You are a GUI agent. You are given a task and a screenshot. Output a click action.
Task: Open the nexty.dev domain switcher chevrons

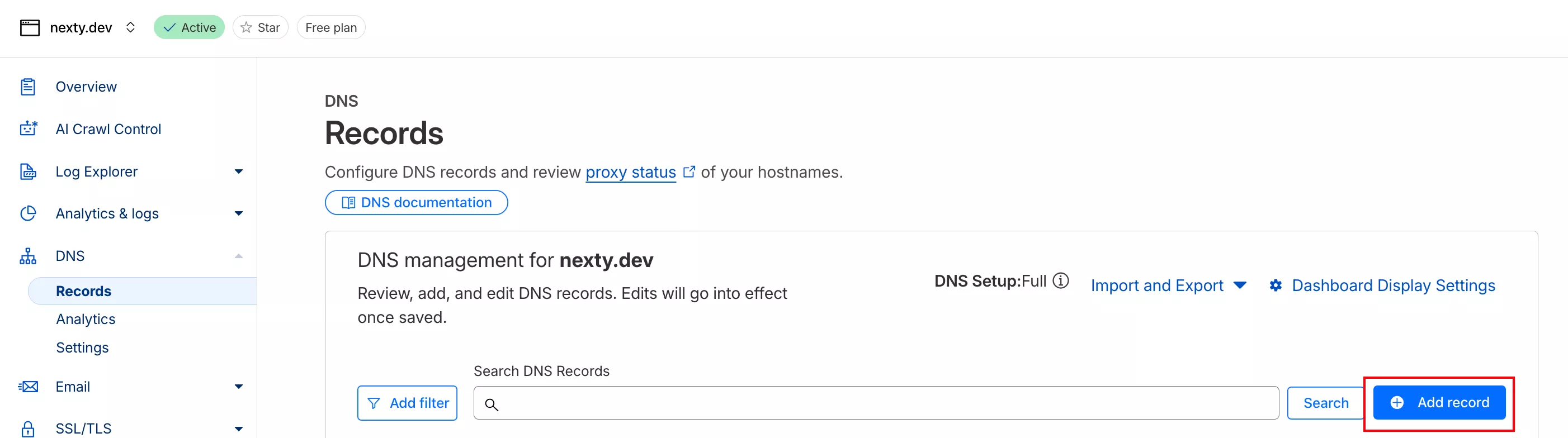pos(130,27)
